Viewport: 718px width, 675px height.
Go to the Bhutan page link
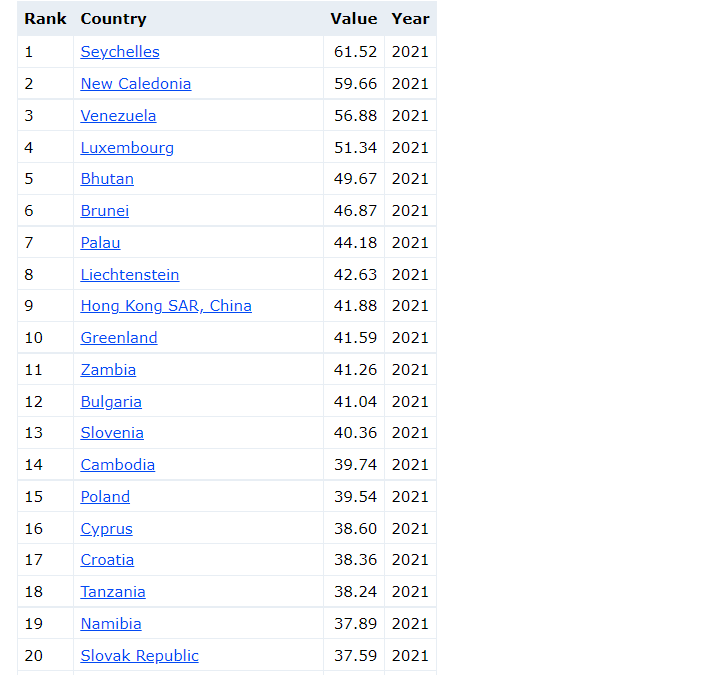pyautogui.click(x=107, y=179)
